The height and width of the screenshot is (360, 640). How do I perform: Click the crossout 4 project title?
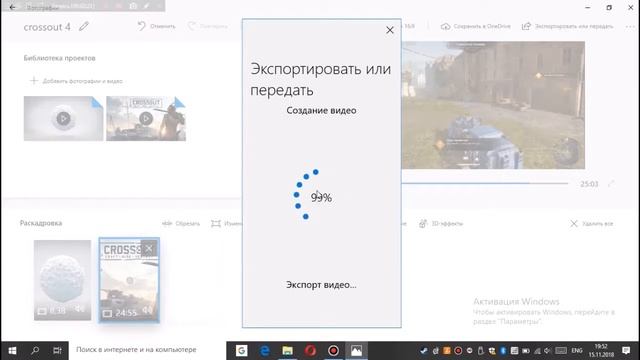[47, 27]
